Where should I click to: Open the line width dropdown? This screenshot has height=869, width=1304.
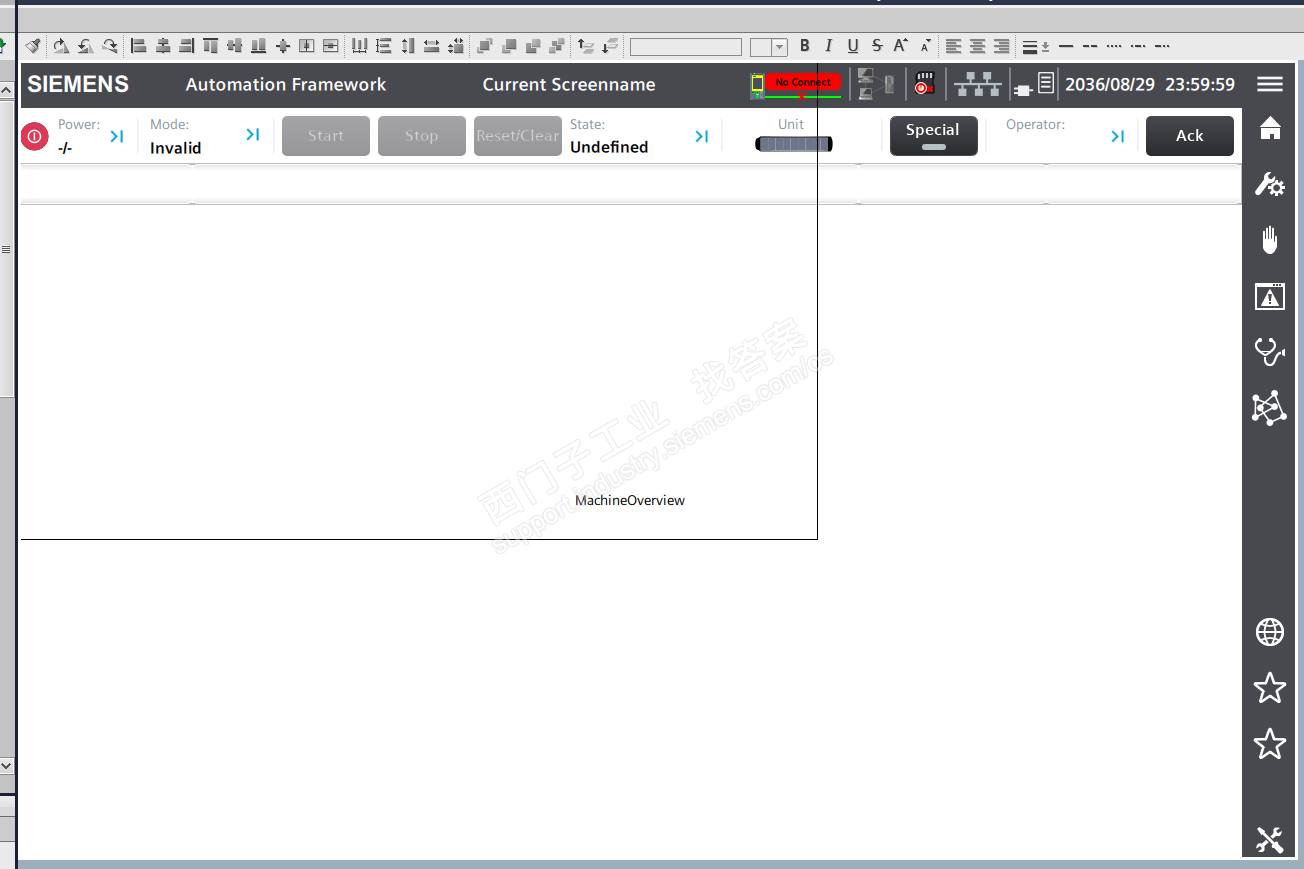(x=1035, y=47)
